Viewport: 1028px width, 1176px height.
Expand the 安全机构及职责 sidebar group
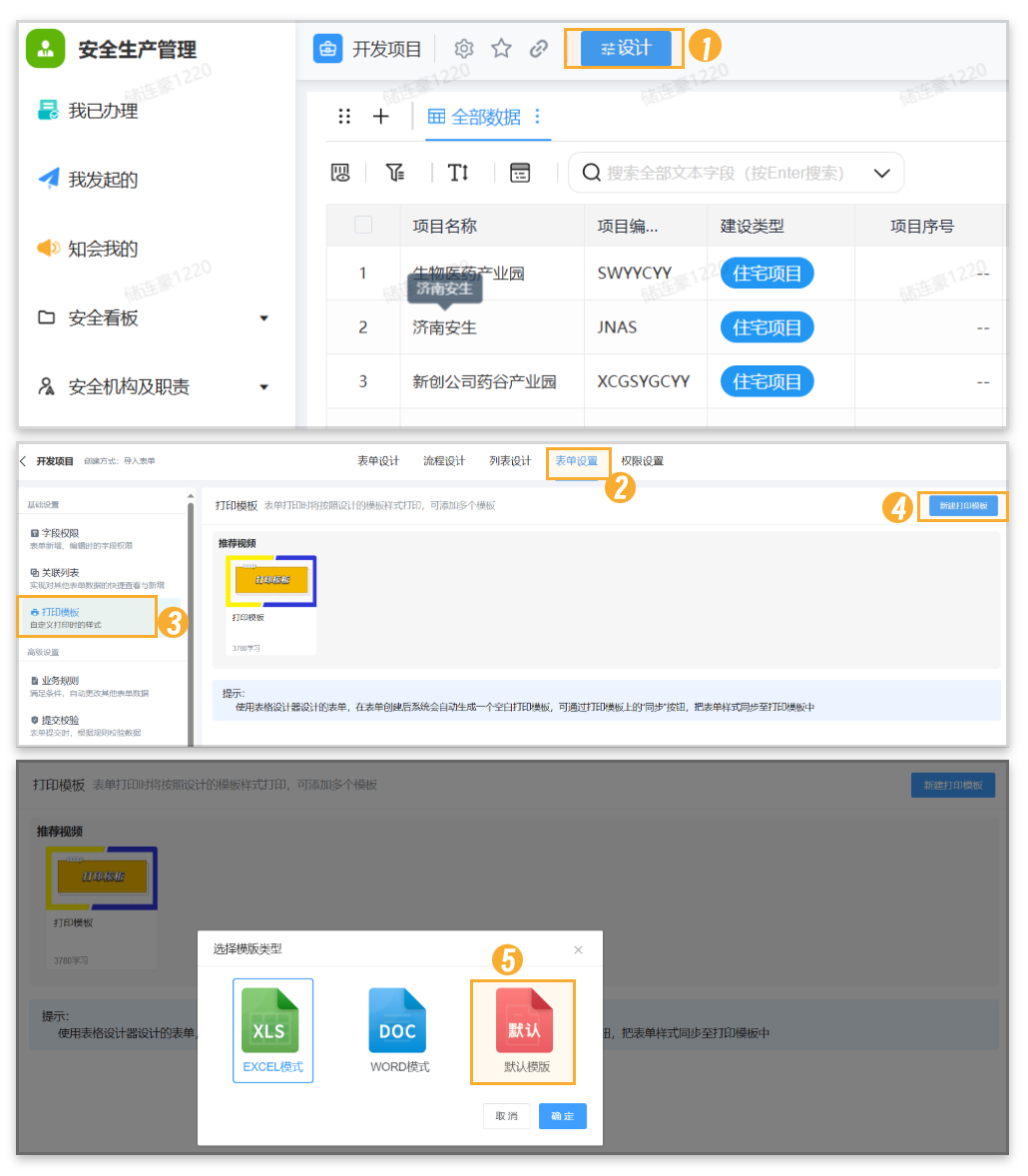point(263,387)
